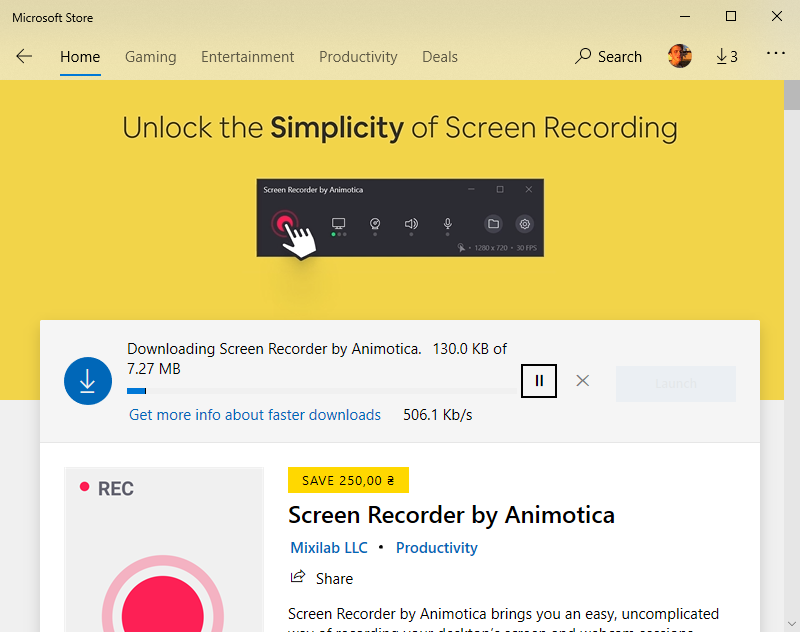Screen dimensions: 800x632
Task: Share the Screen Recorder app
Action: 322,578
